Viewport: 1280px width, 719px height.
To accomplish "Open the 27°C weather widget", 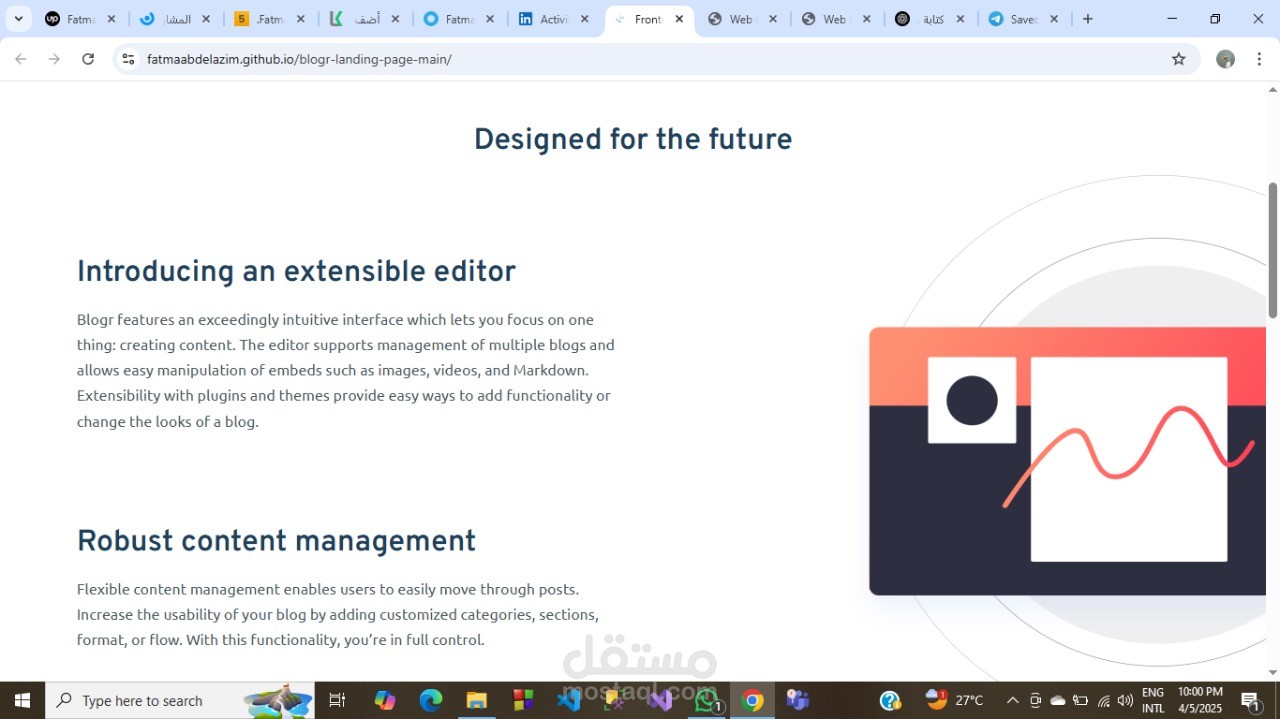I will 955,700.
